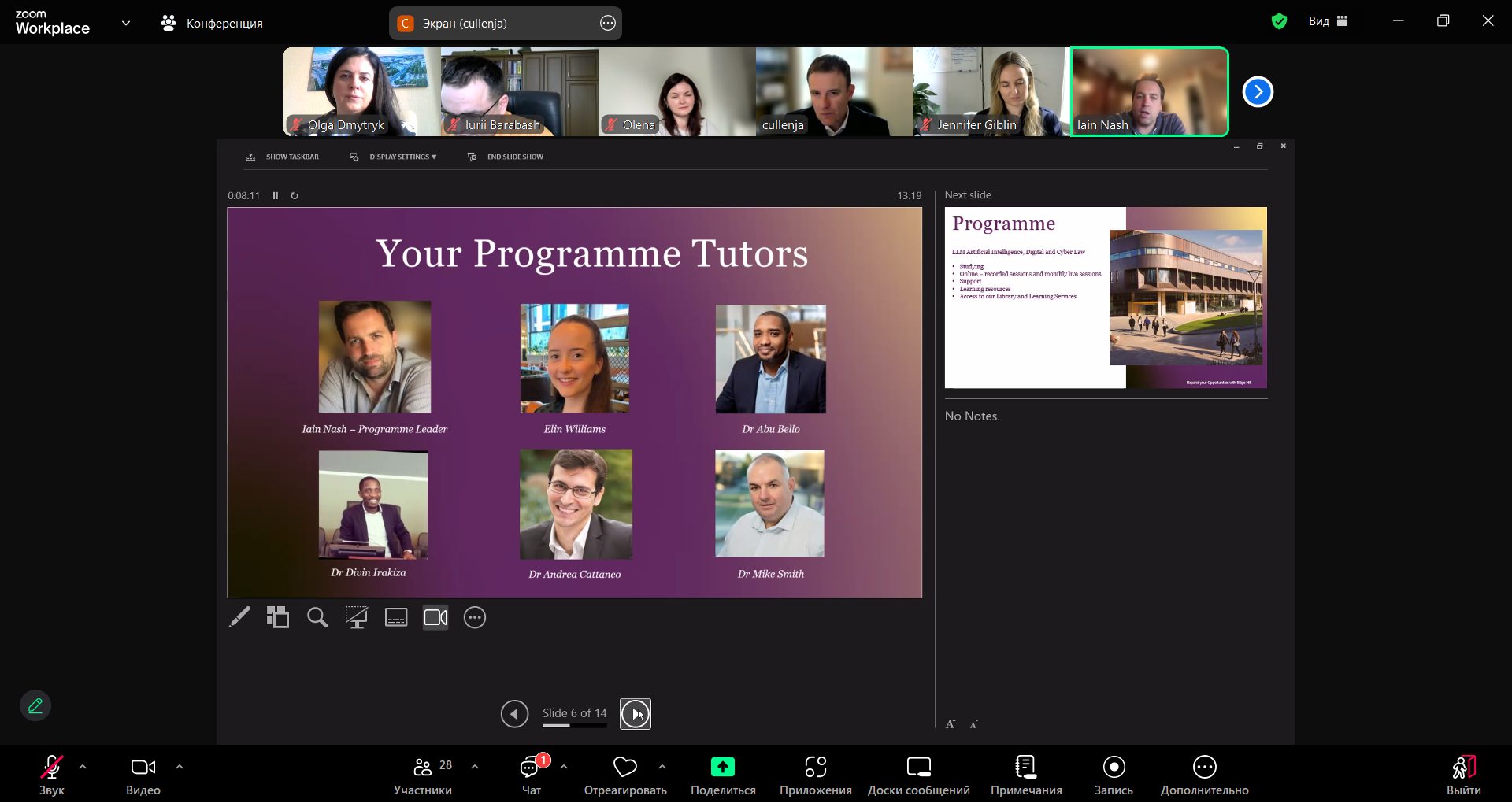
Task: Open the see all slides grid
Action: 278,618
